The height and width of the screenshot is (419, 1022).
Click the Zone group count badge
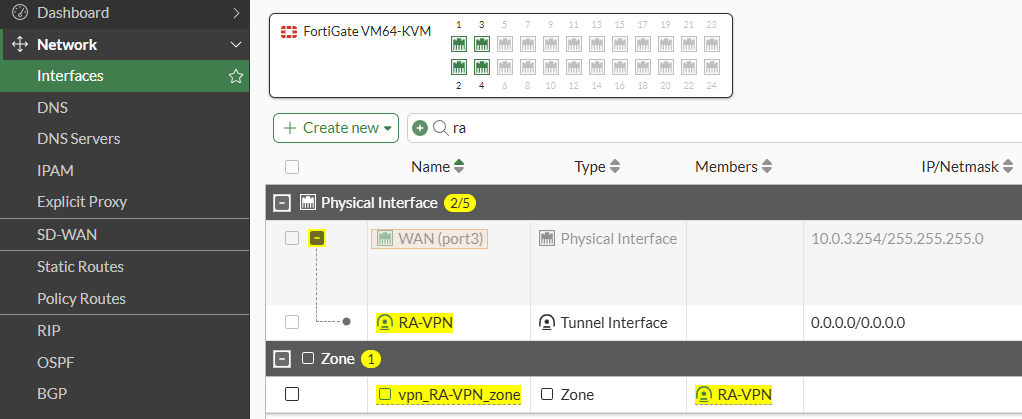pyautogui.click(x=371, y=359)
